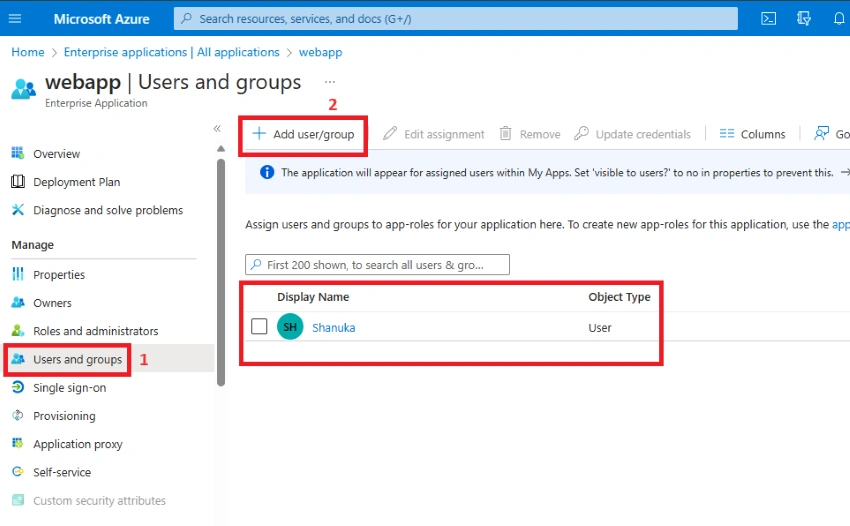850x526 pixels.
Task: Click the Roles and administrators icon
Action: 18,330
